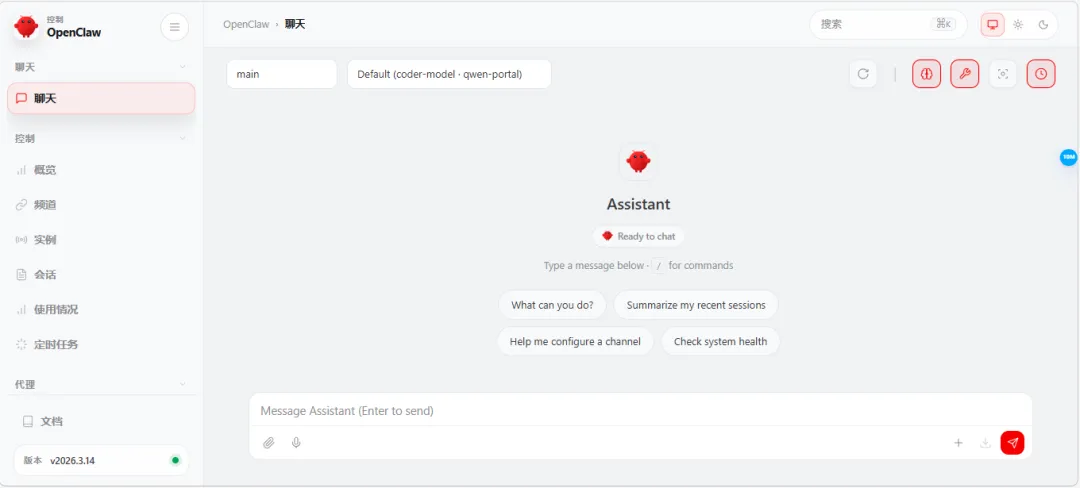Open the 文档 documentation link

(101, 421)
